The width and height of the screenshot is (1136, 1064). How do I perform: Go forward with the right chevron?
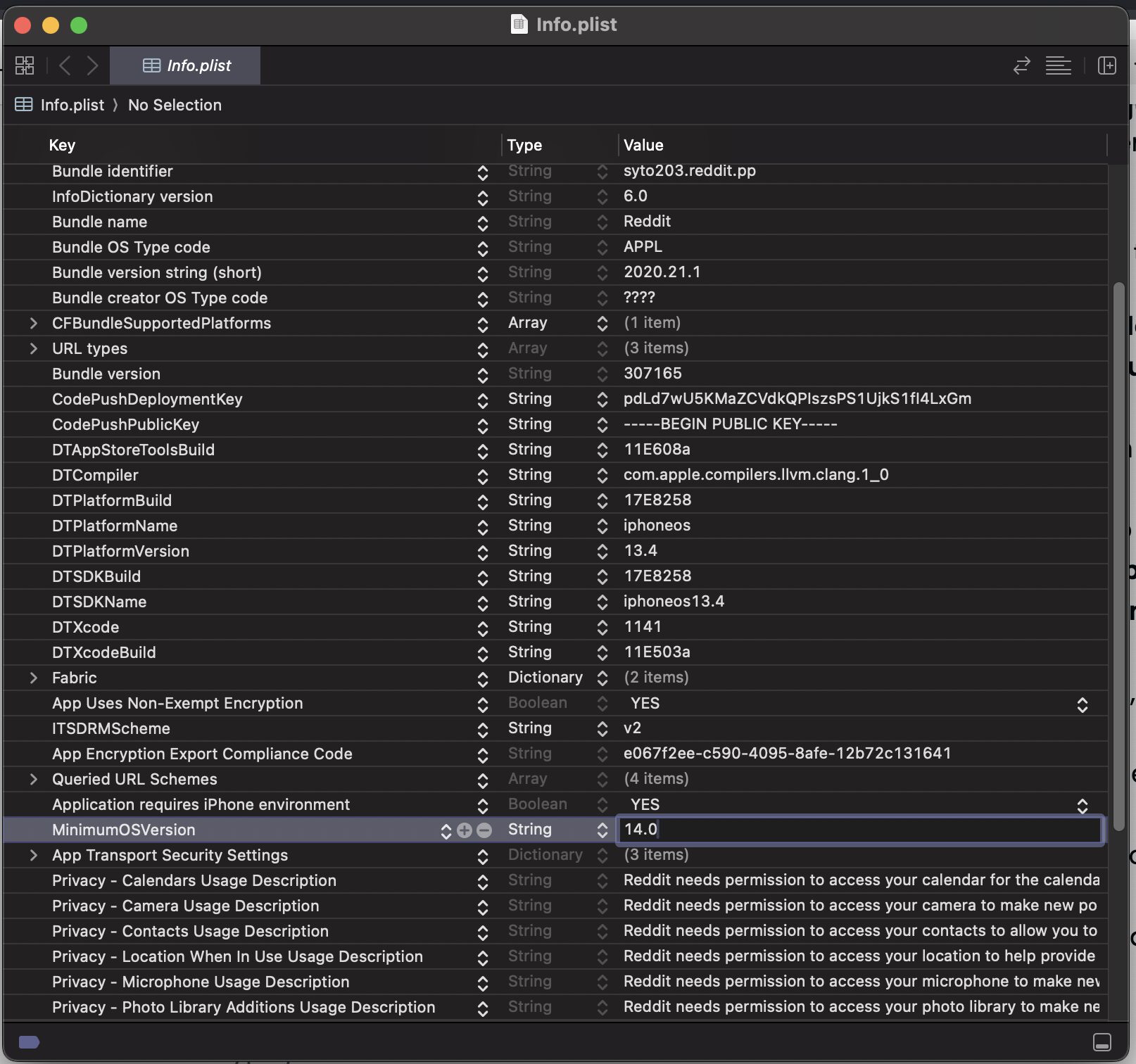point(92,65)
